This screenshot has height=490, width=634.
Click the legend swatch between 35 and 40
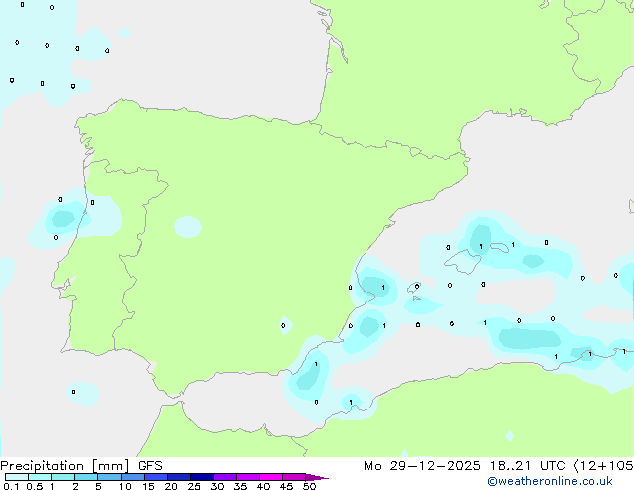coord(248,477)
